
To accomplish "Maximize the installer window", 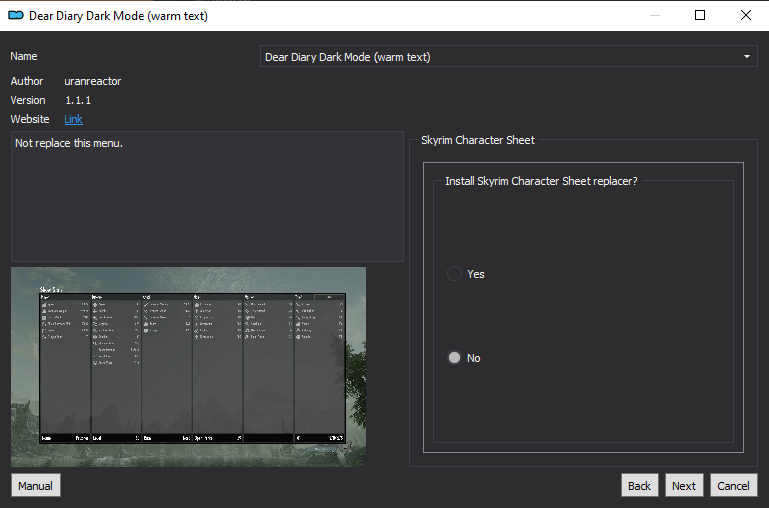I will pos(700,15).
